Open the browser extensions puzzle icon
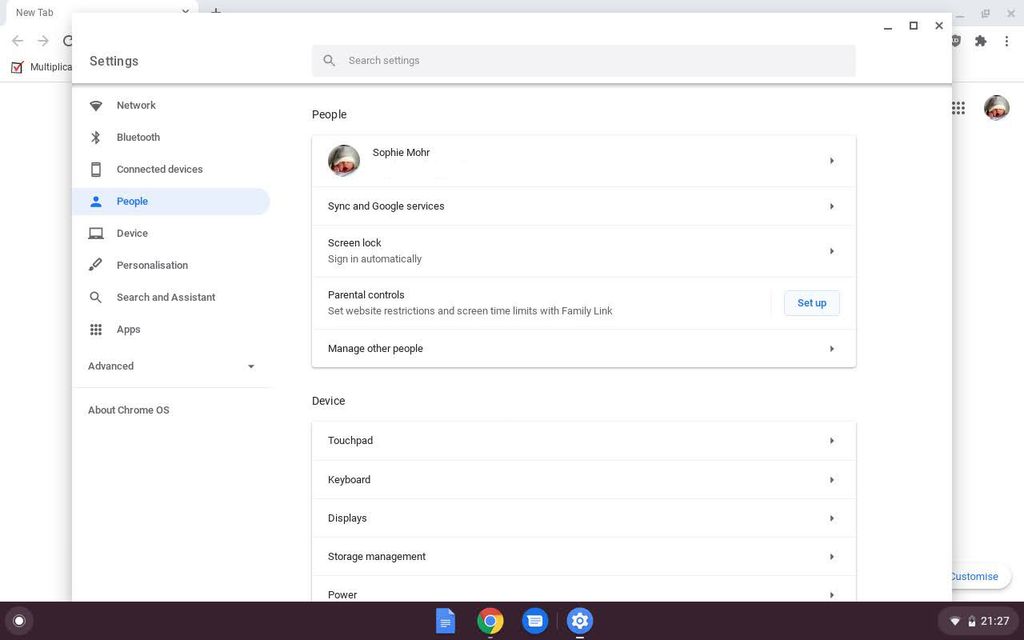1024x640 pixels. pos(980,41)
